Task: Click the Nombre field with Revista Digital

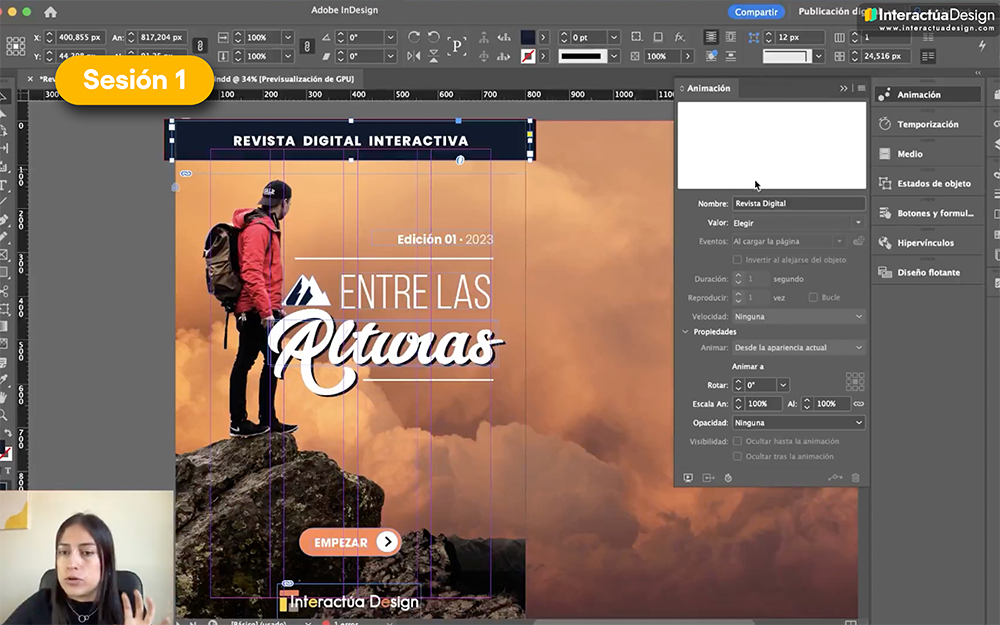Action: (798, 203)
